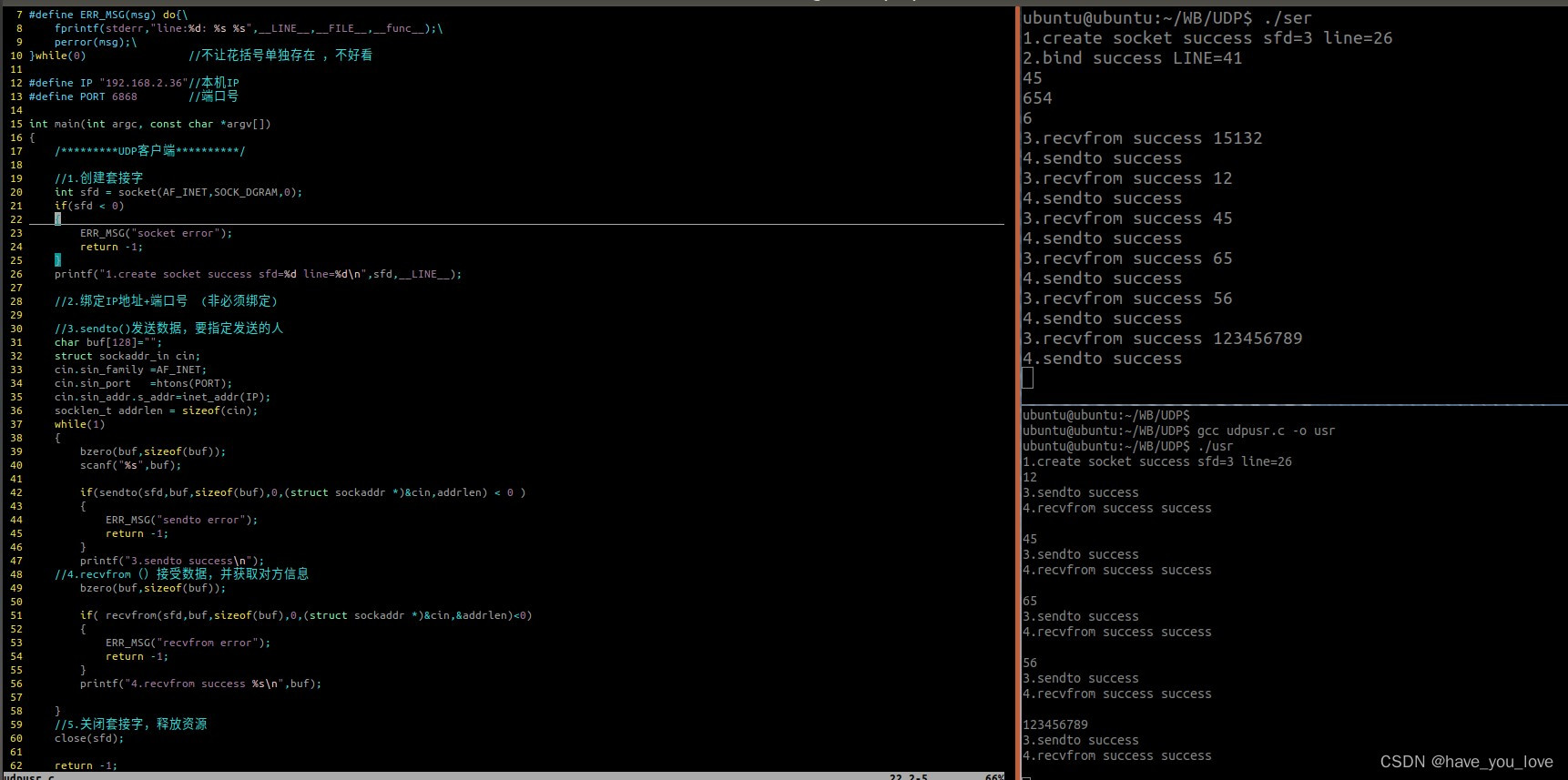Click the cursor block in the server terminal
Image resolution: width=1568 pixels, height=780 pixels.
pyautogui.click(x=1027, y=379)
